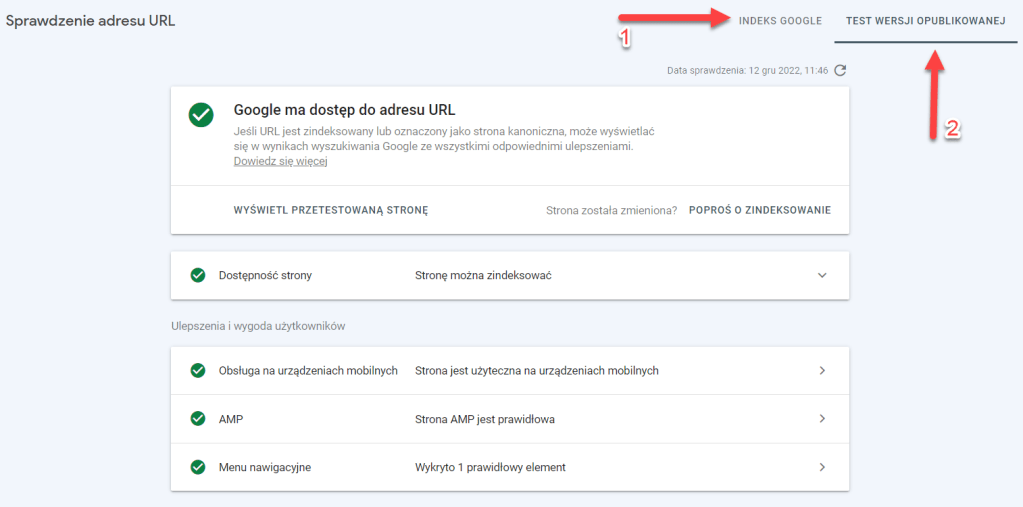Click the red arrow annotation labeled 2
The image size is (1023, 507).
pyautogui.click(x=934, y=95)
